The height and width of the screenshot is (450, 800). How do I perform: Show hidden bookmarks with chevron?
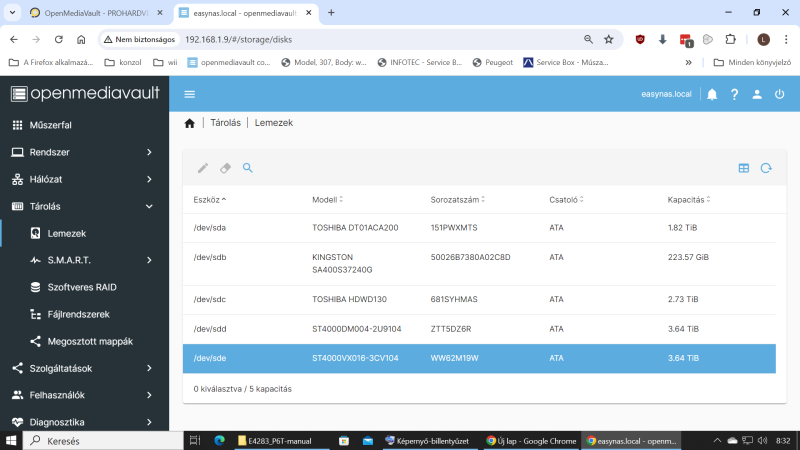(688, 62)
